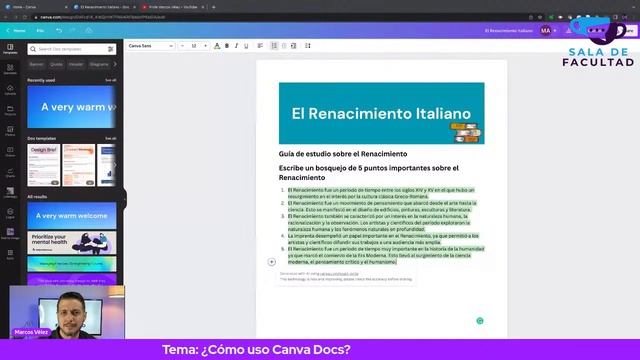Open the Projects folder sidebar icon
Screen dimensions: 640x360
pyautogui.click(x=10, y=110)
